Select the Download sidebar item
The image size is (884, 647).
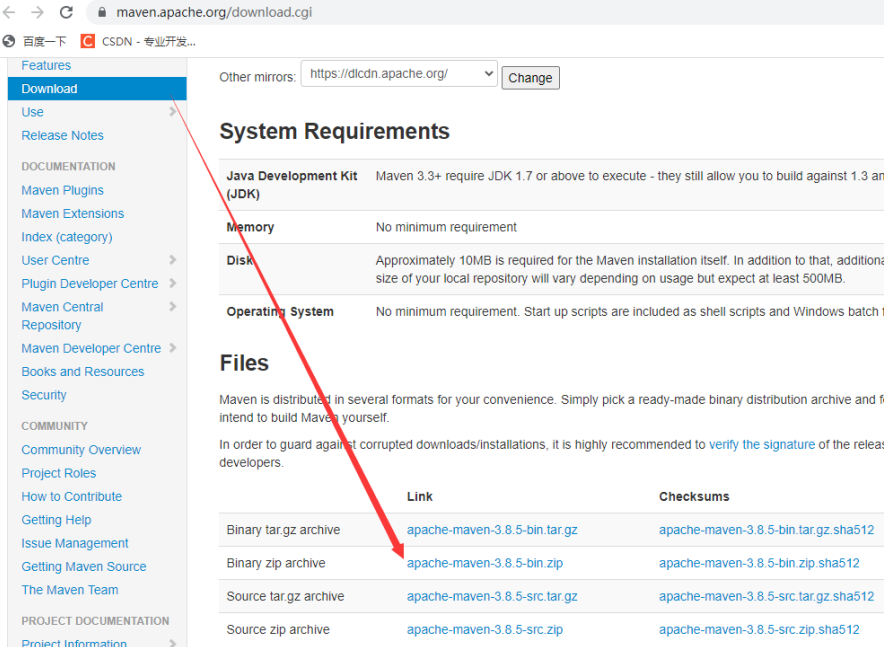coord(50,89)
